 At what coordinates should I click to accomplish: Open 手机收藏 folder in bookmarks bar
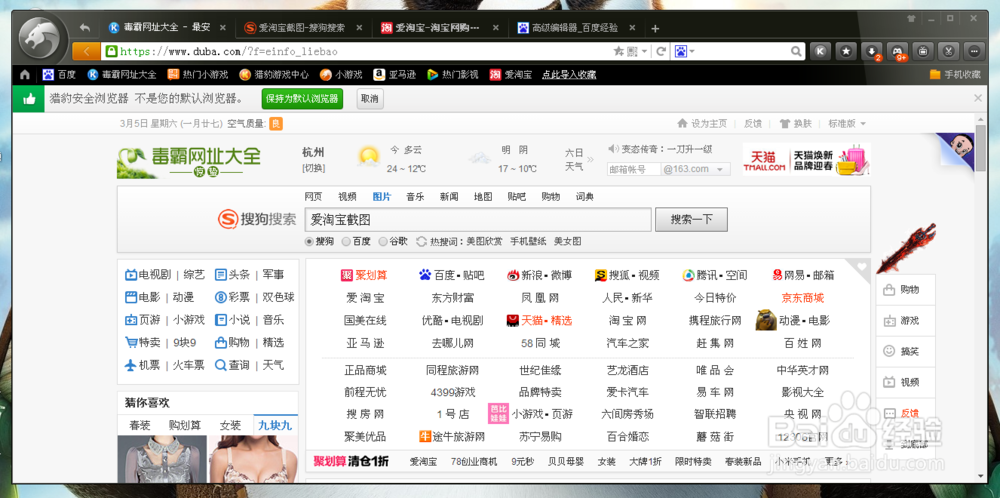[955, 75]
